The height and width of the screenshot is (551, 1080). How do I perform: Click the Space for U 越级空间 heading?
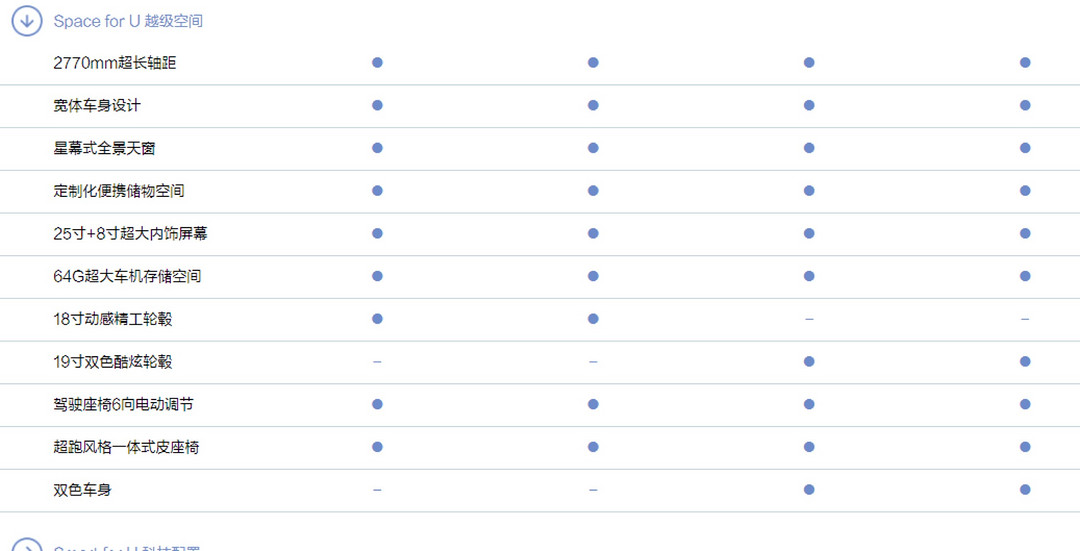pos(128,21)
